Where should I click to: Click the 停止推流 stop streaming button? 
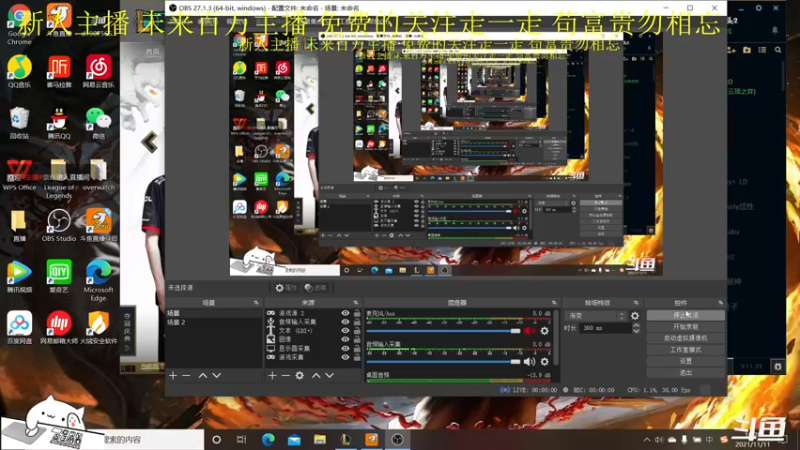[x=686, y=315]
